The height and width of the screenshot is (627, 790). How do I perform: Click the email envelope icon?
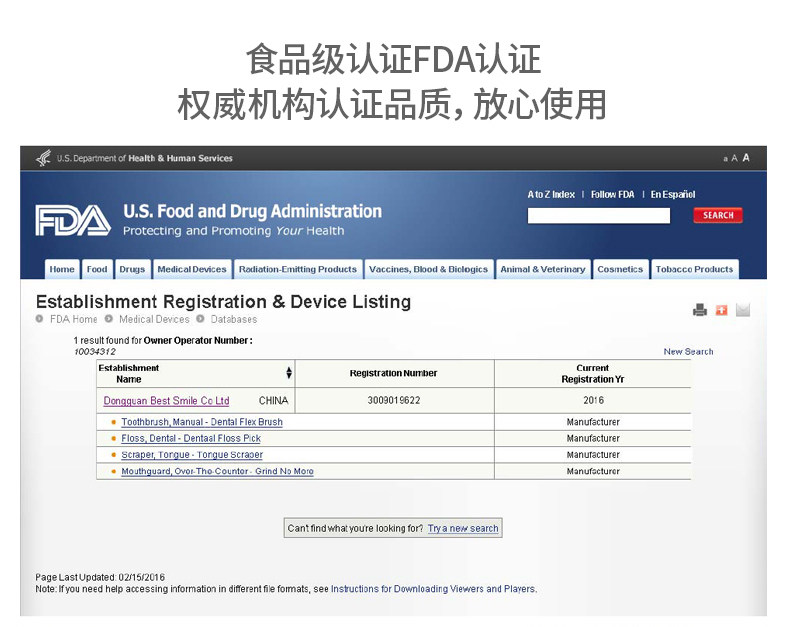point(743,310)
